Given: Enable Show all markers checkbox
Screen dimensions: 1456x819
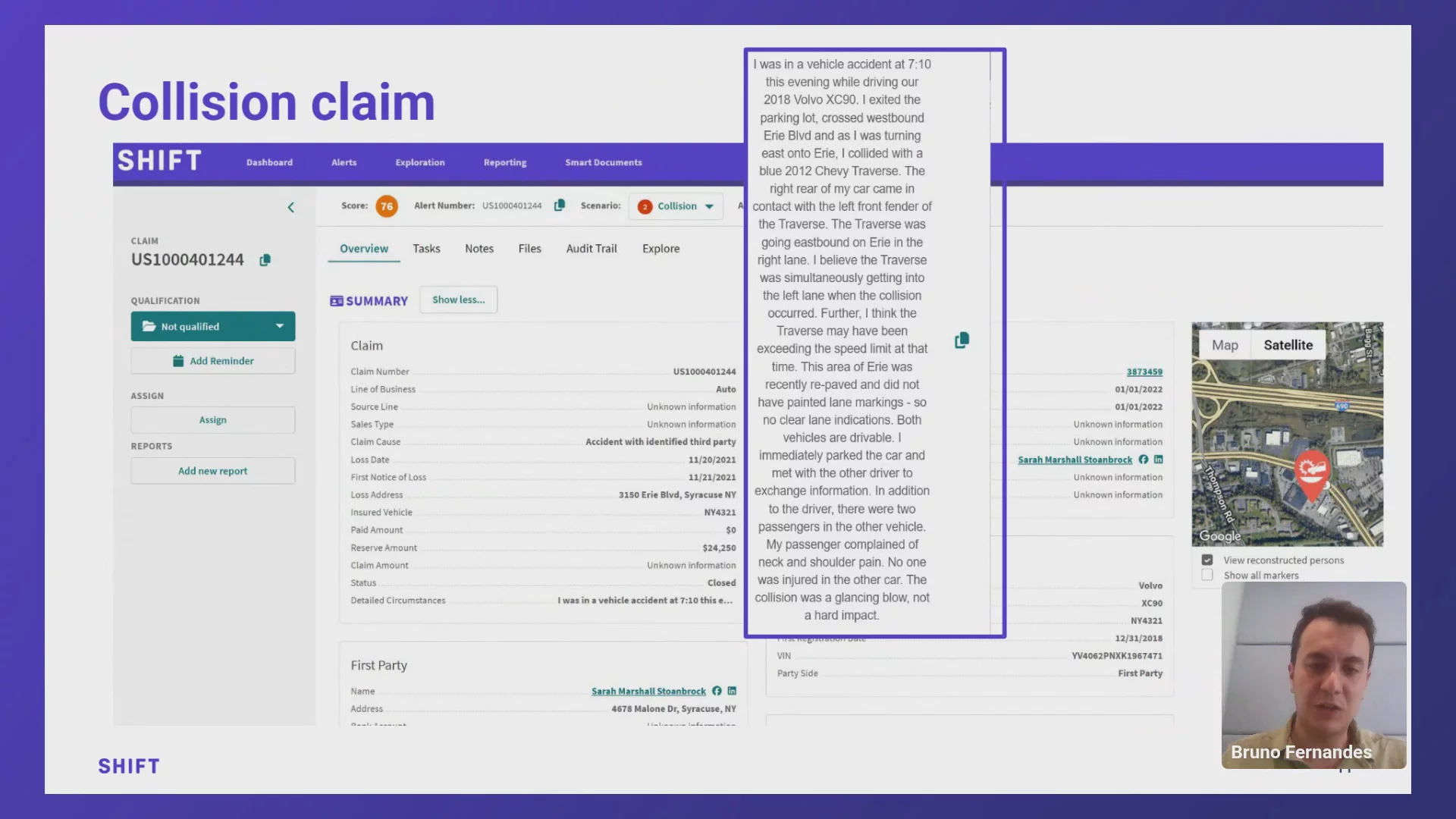Looking at the screenshot, I should pyautogui.click(x=1207, y=575).
